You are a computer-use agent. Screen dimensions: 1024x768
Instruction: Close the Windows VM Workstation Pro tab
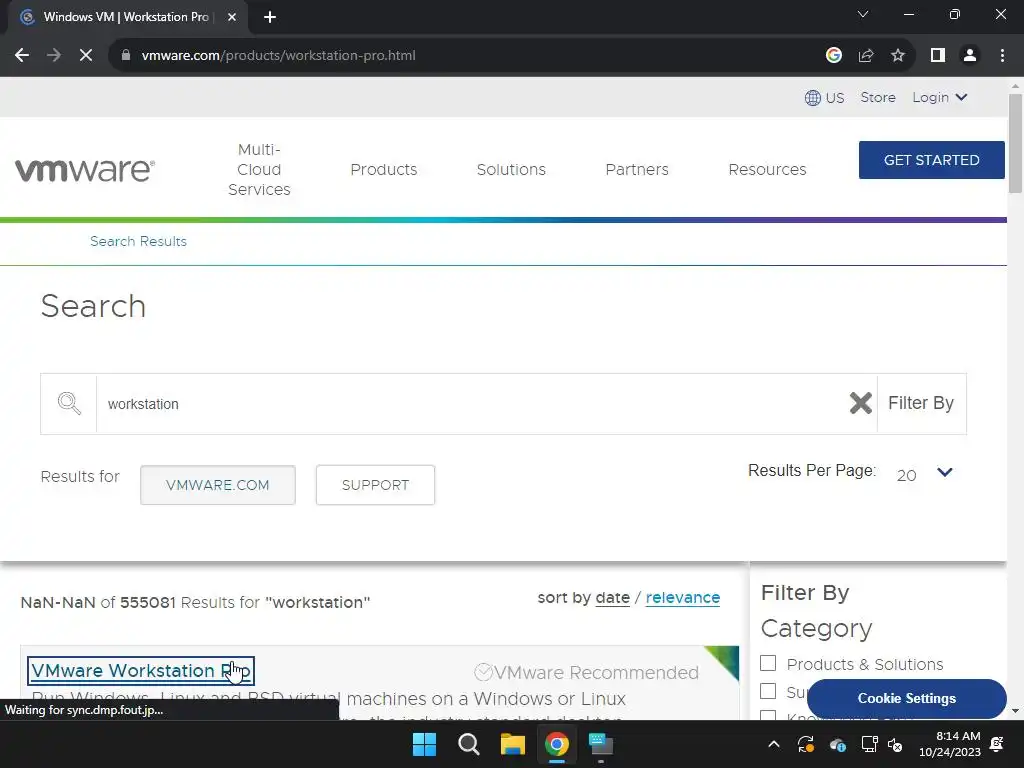point(231,17)
